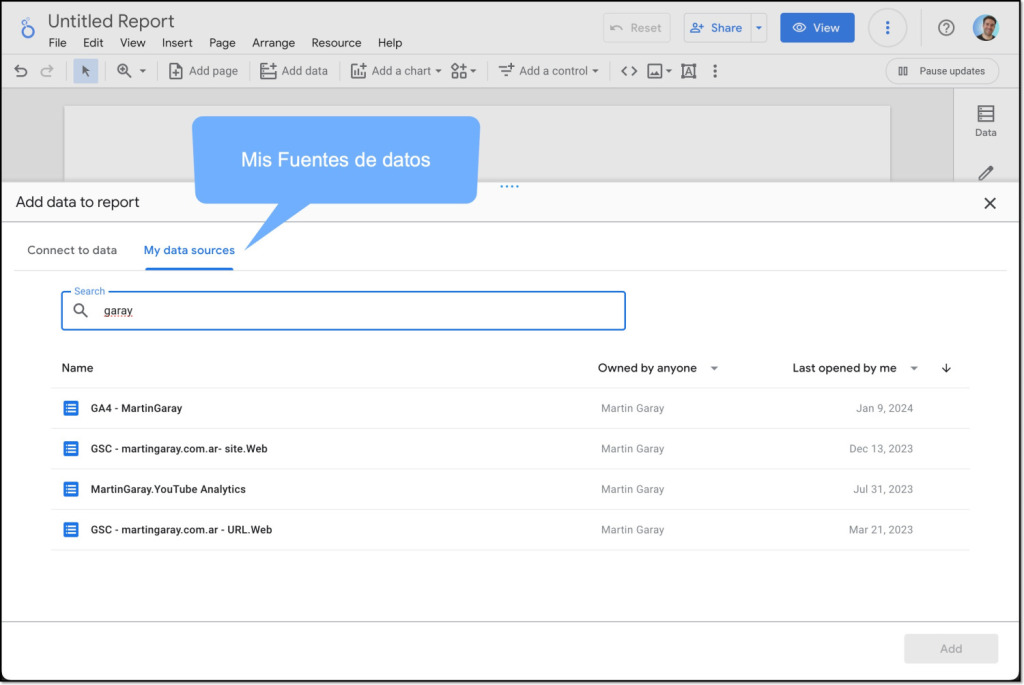Click the Mar 21, 2023 date cell
1024x685 pixels.
(880, 530)
